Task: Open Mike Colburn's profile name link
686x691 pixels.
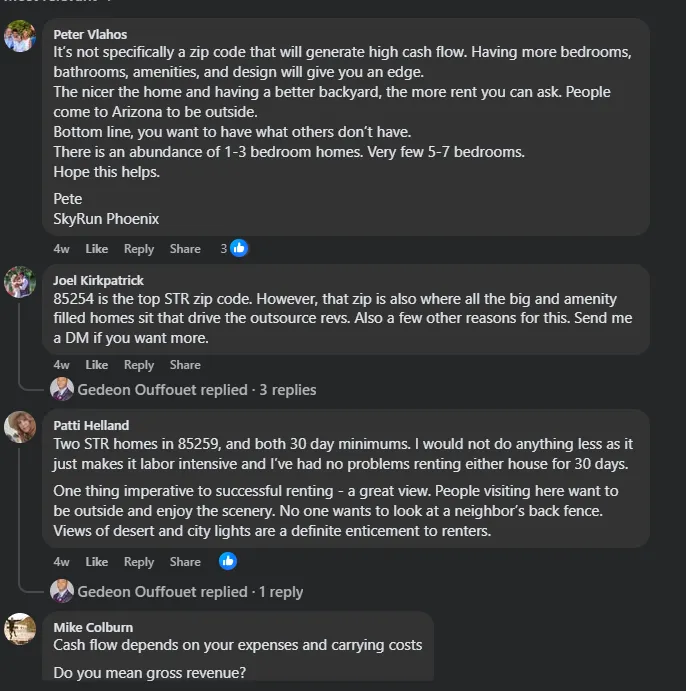Action: [x=93, y=627]
